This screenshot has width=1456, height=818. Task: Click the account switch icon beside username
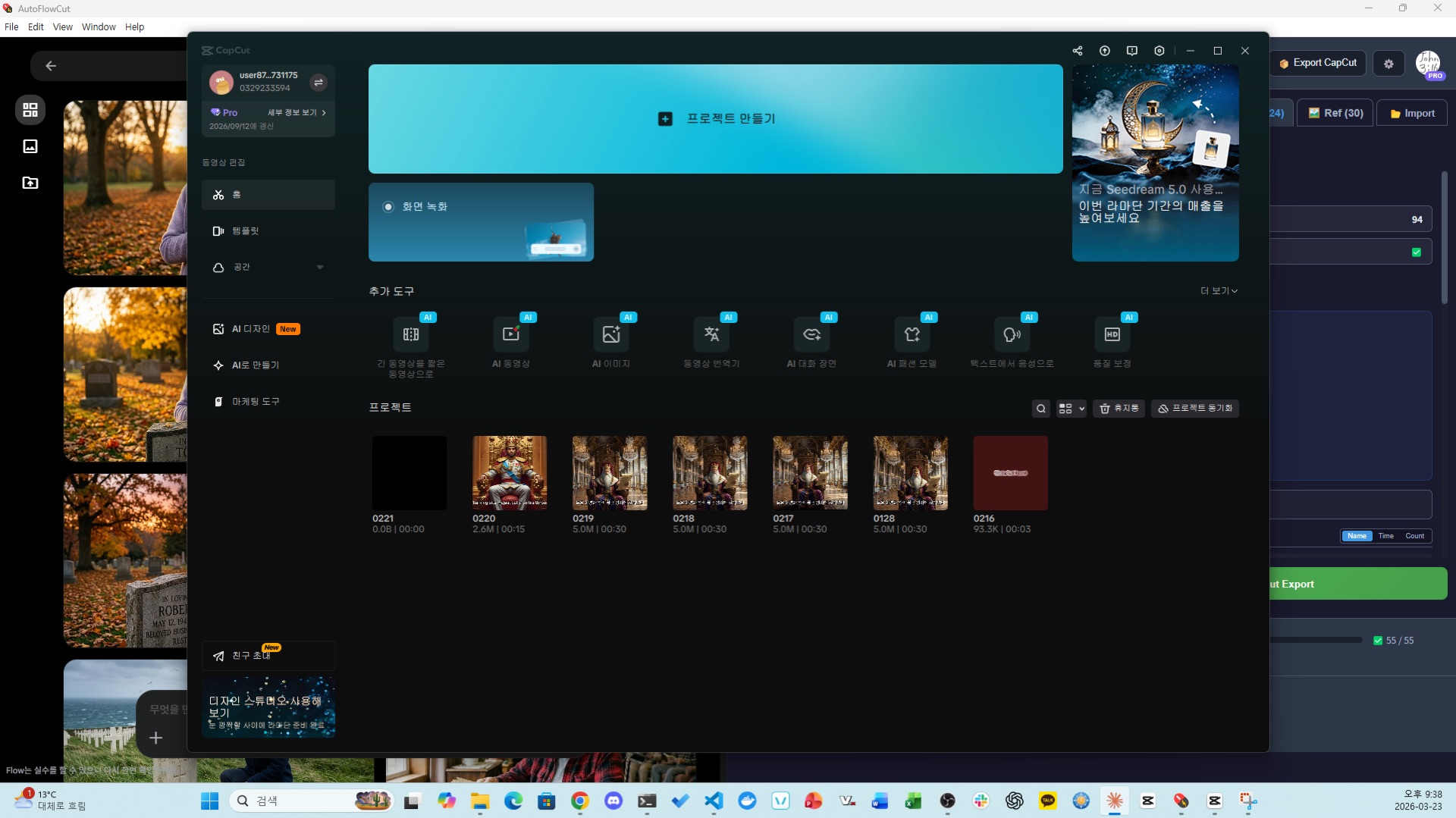[318, 82]
